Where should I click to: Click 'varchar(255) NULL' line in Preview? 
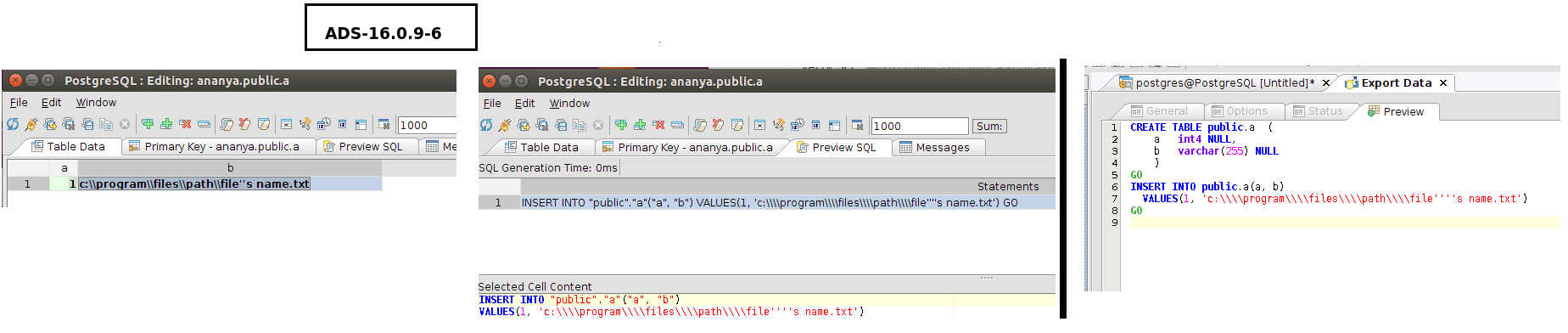[x=1228, y=151]
